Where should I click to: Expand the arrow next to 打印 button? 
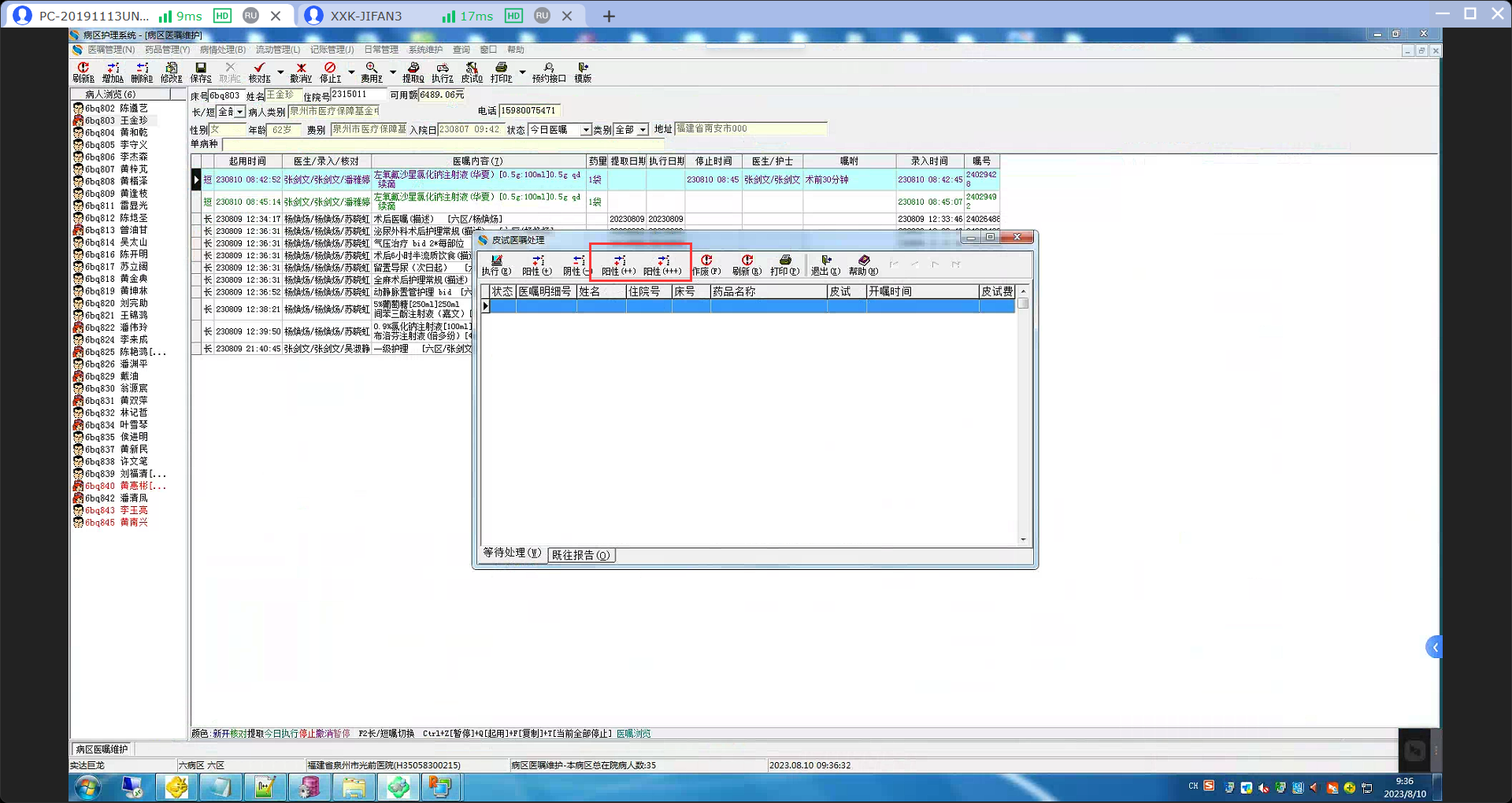click(x=522, y=72)
